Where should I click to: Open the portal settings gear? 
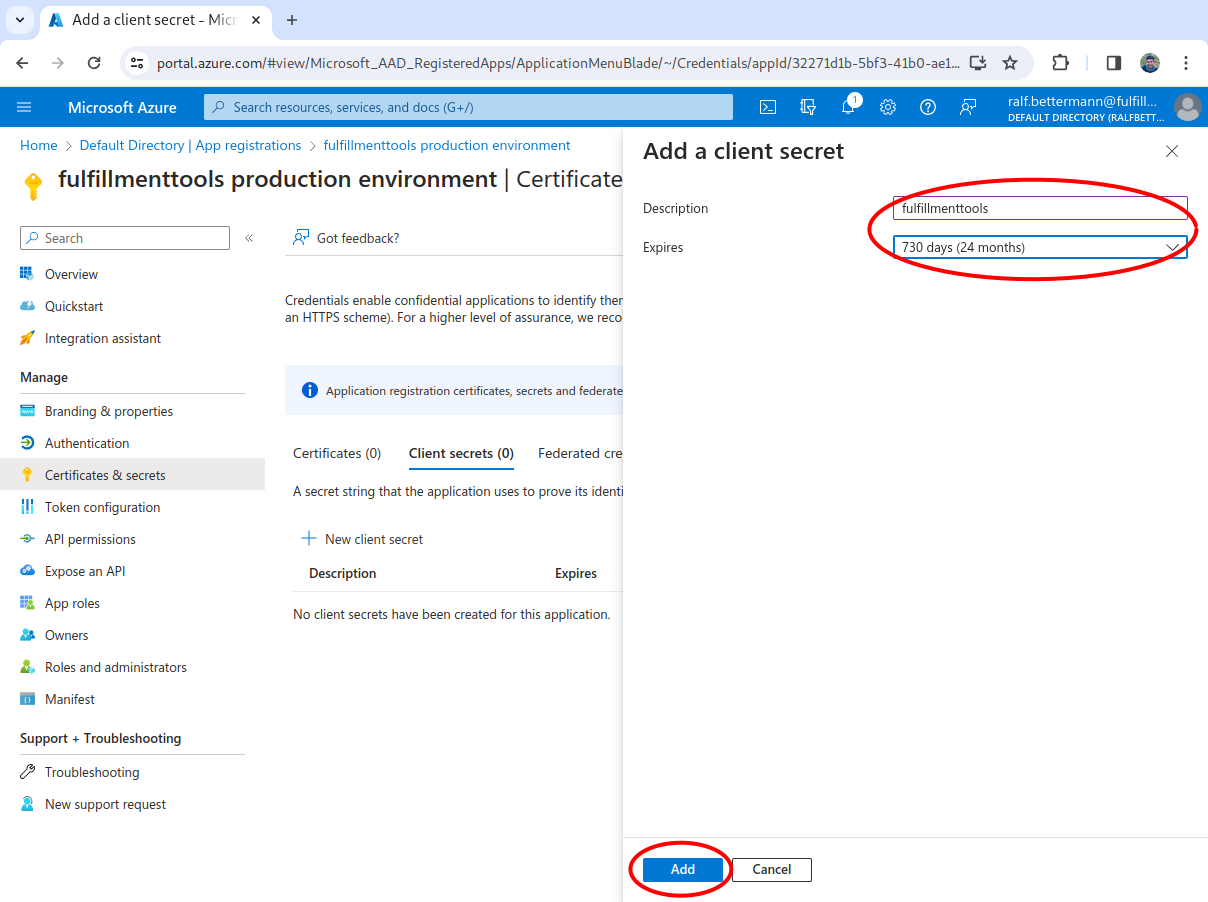(888, 107)
